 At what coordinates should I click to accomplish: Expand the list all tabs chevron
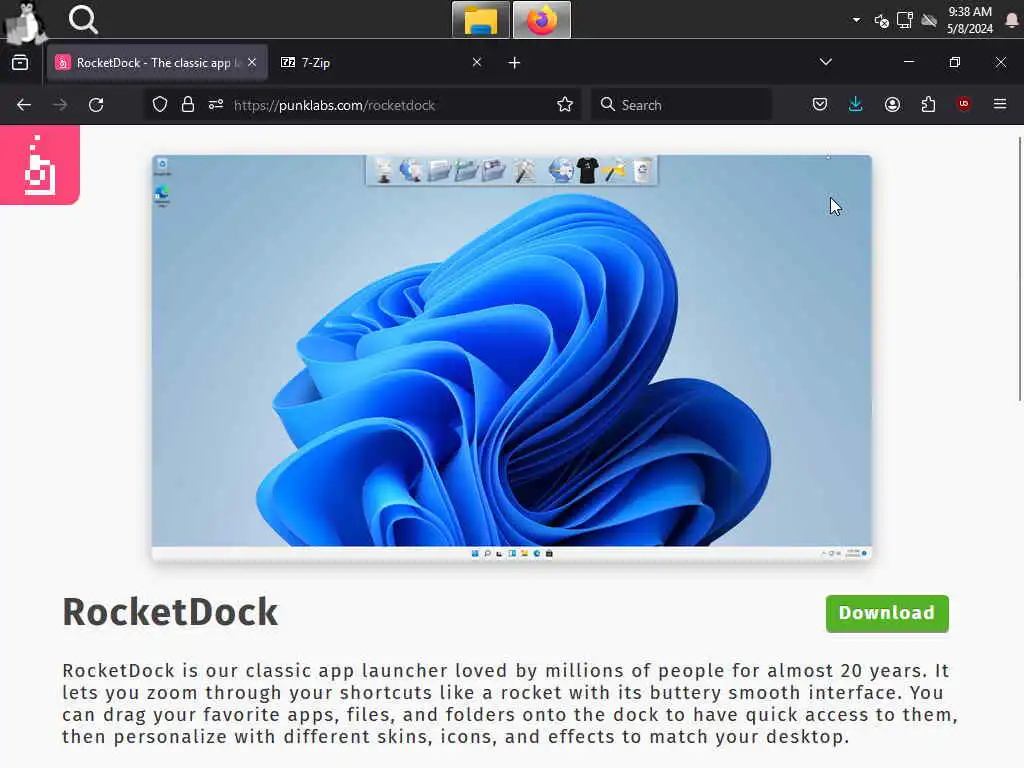(x=825, y=62)
